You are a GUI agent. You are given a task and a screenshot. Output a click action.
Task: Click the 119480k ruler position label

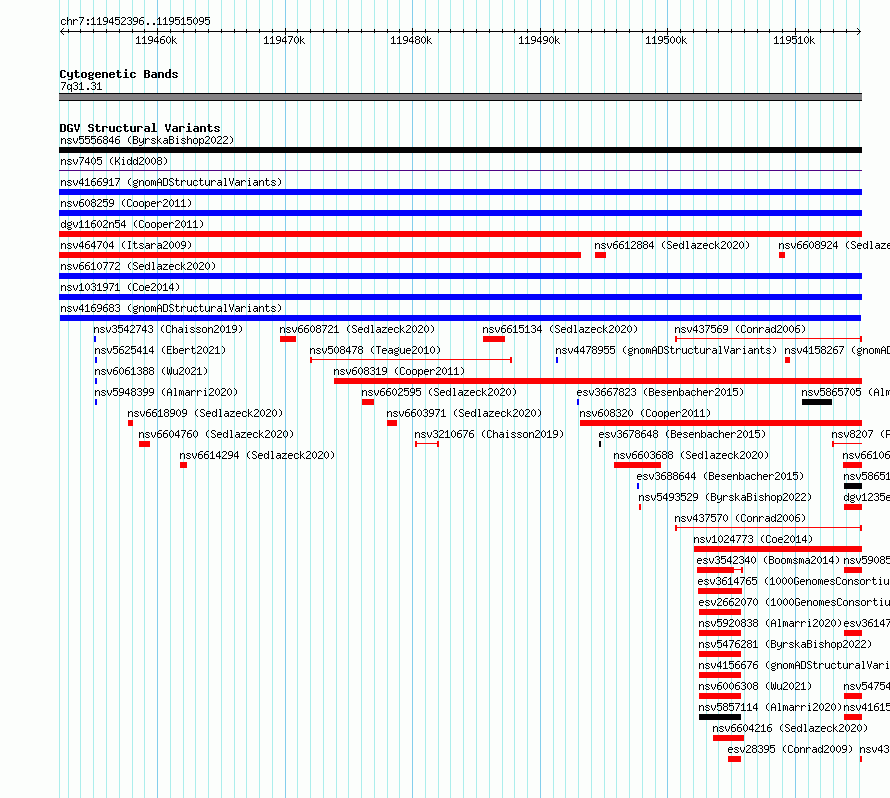click(x=411, y=40)
